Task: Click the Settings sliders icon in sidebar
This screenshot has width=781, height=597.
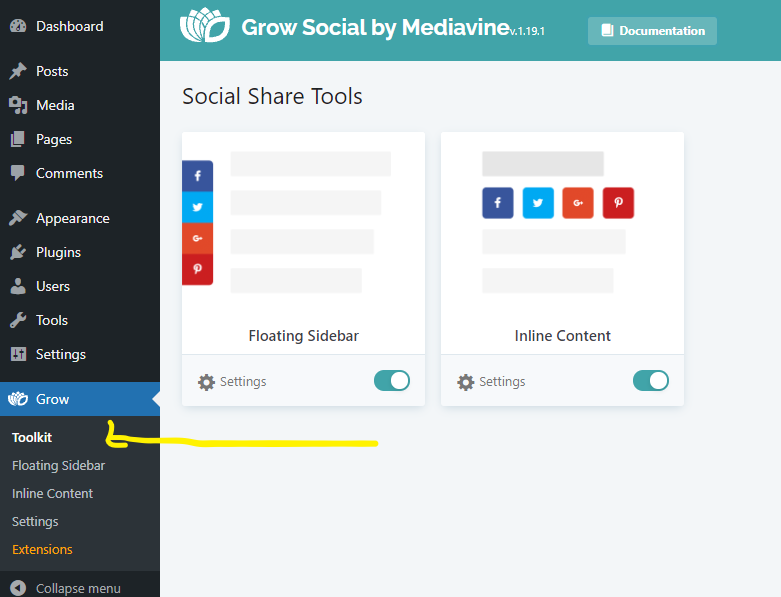Action: (x=18, y=354)
